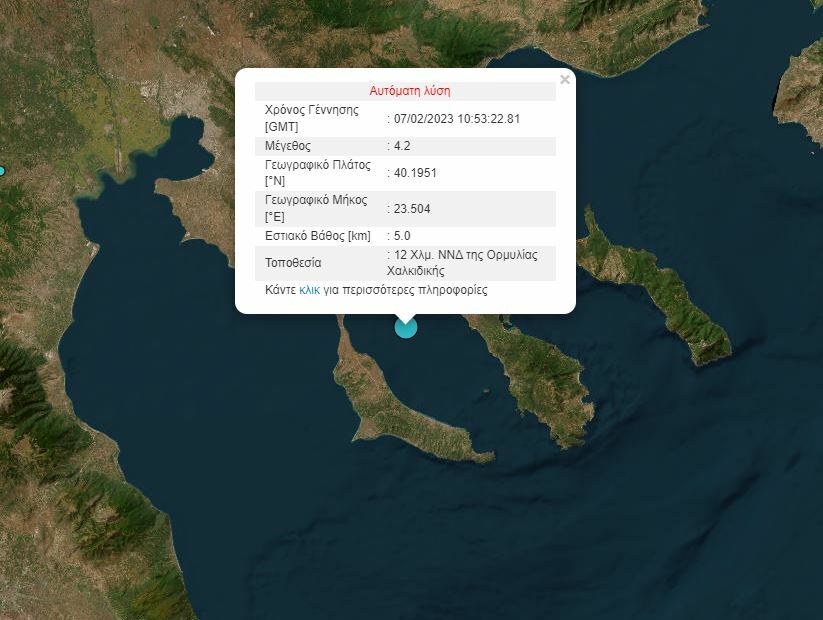Image resolution: width=823 pixels, height=620 pixels.
Task: Click the 4.2 magnitude value
Action: [x=401, y=146]
